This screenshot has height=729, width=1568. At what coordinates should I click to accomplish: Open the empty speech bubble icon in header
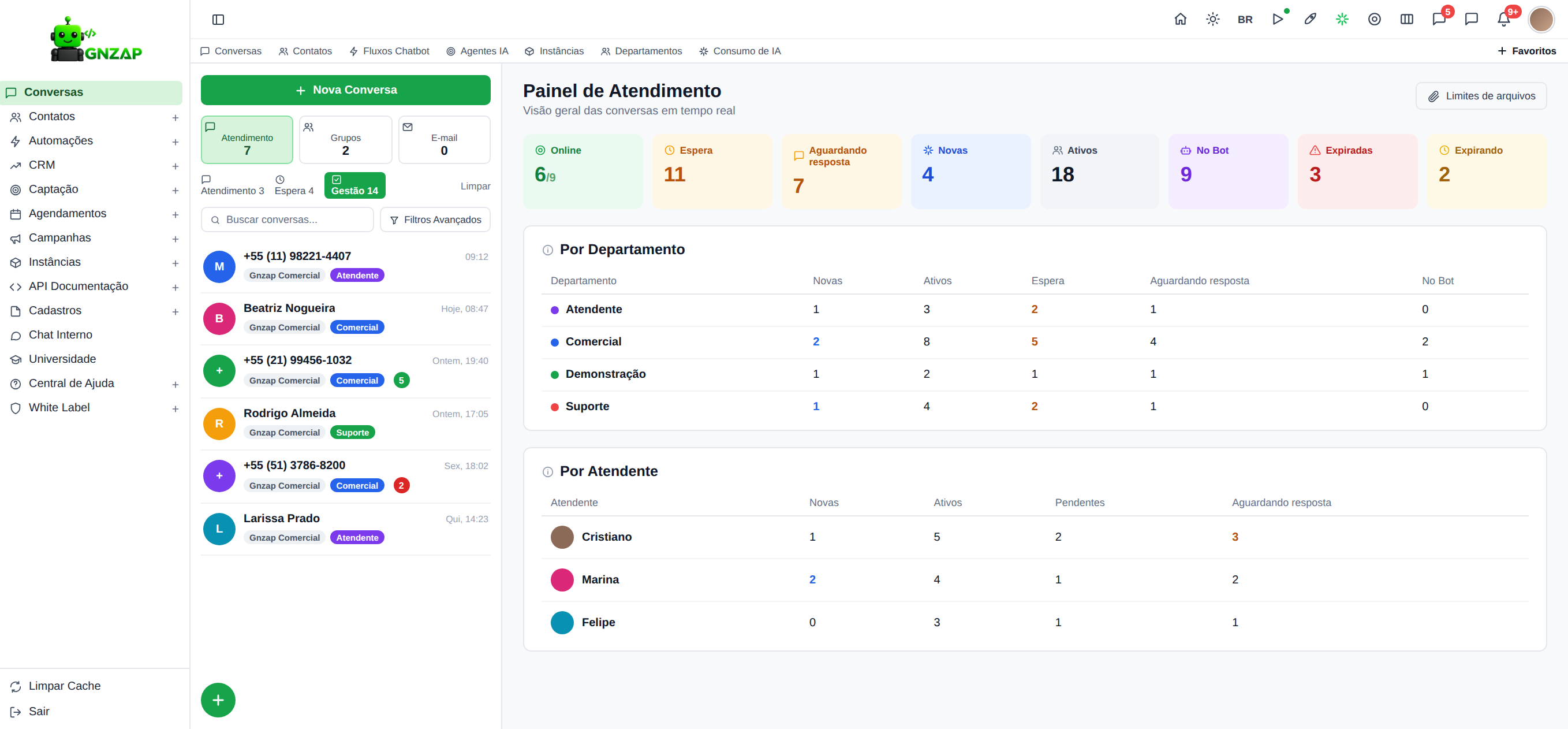click(1471, 20)
